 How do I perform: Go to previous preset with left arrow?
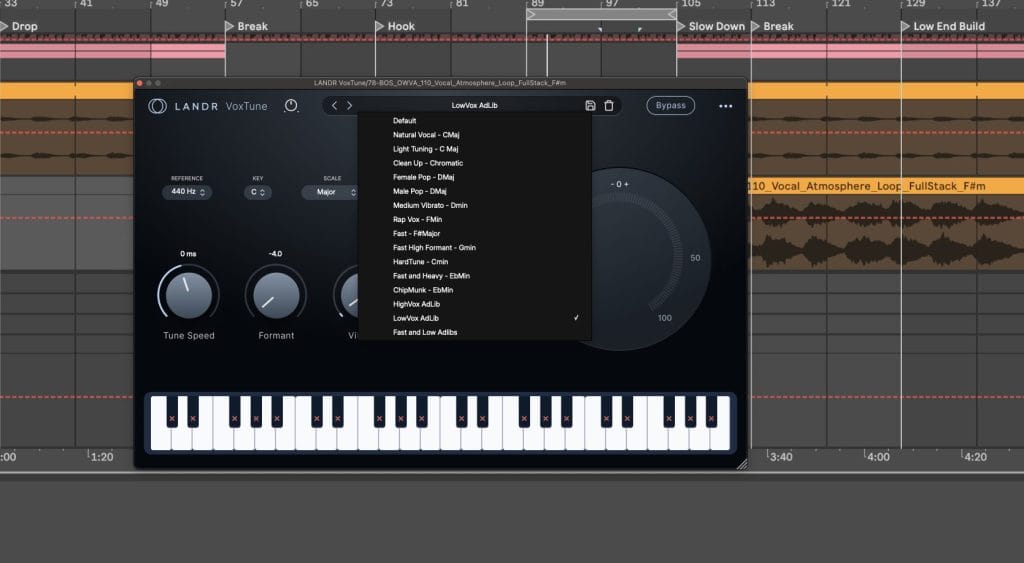point(335,105)
